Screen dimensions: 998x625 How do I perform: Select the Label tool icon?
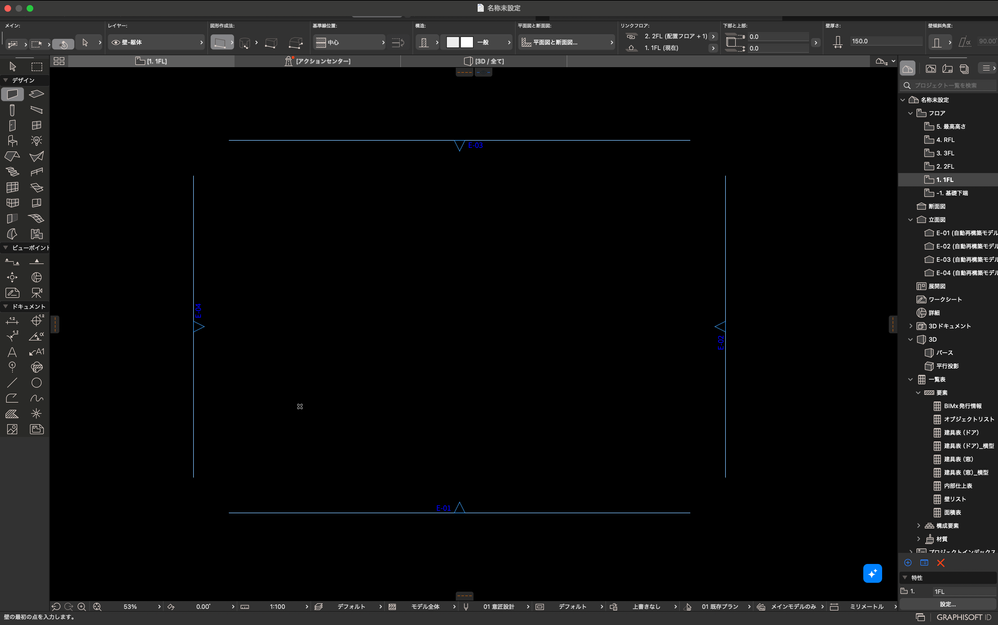(37, 351)
